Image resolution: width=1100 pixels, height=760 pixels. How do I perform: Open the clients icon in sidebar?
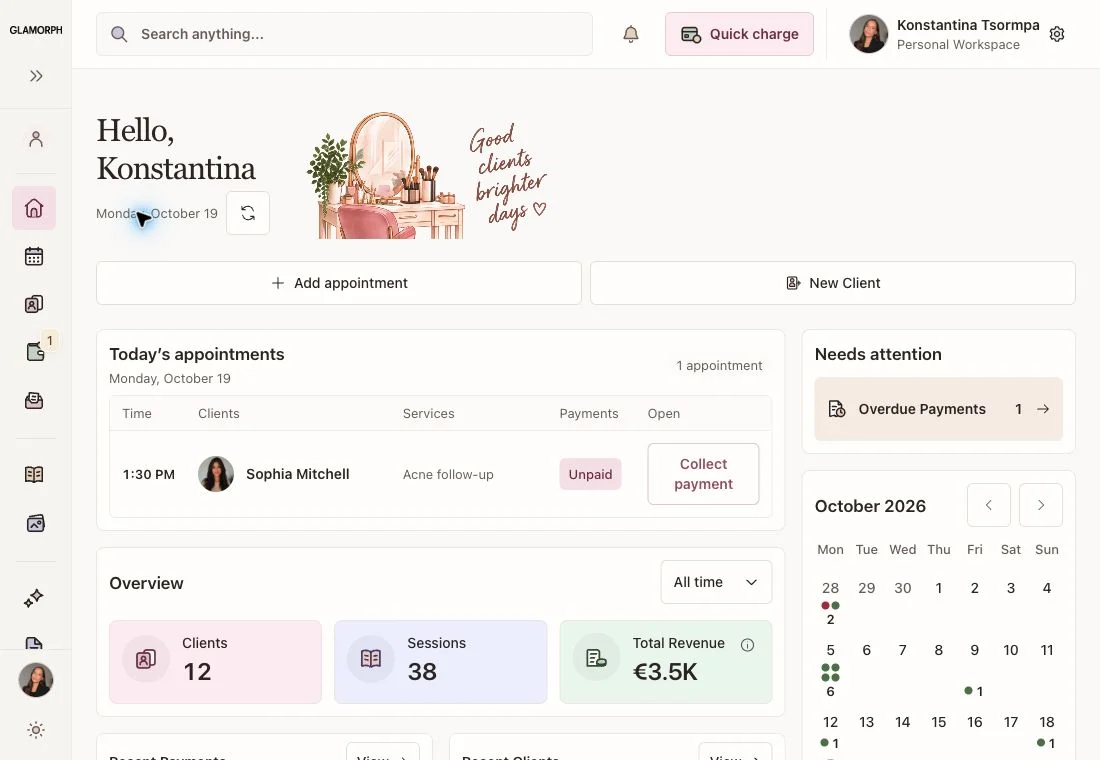point(34,304)
